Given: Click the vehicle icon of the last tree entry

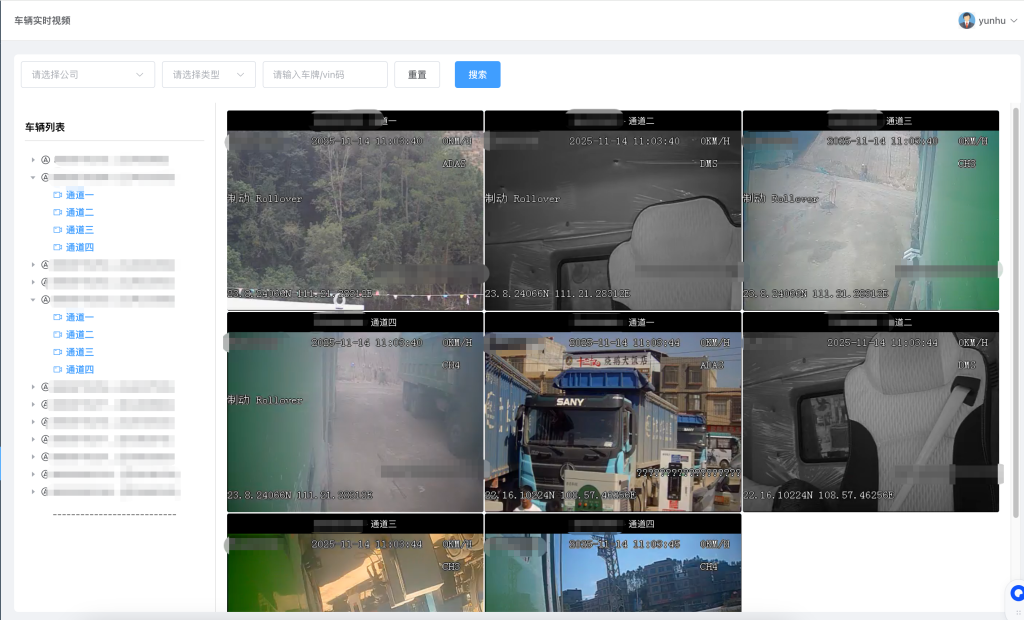Looking at the screenshot, I should (x=45, y=492).
